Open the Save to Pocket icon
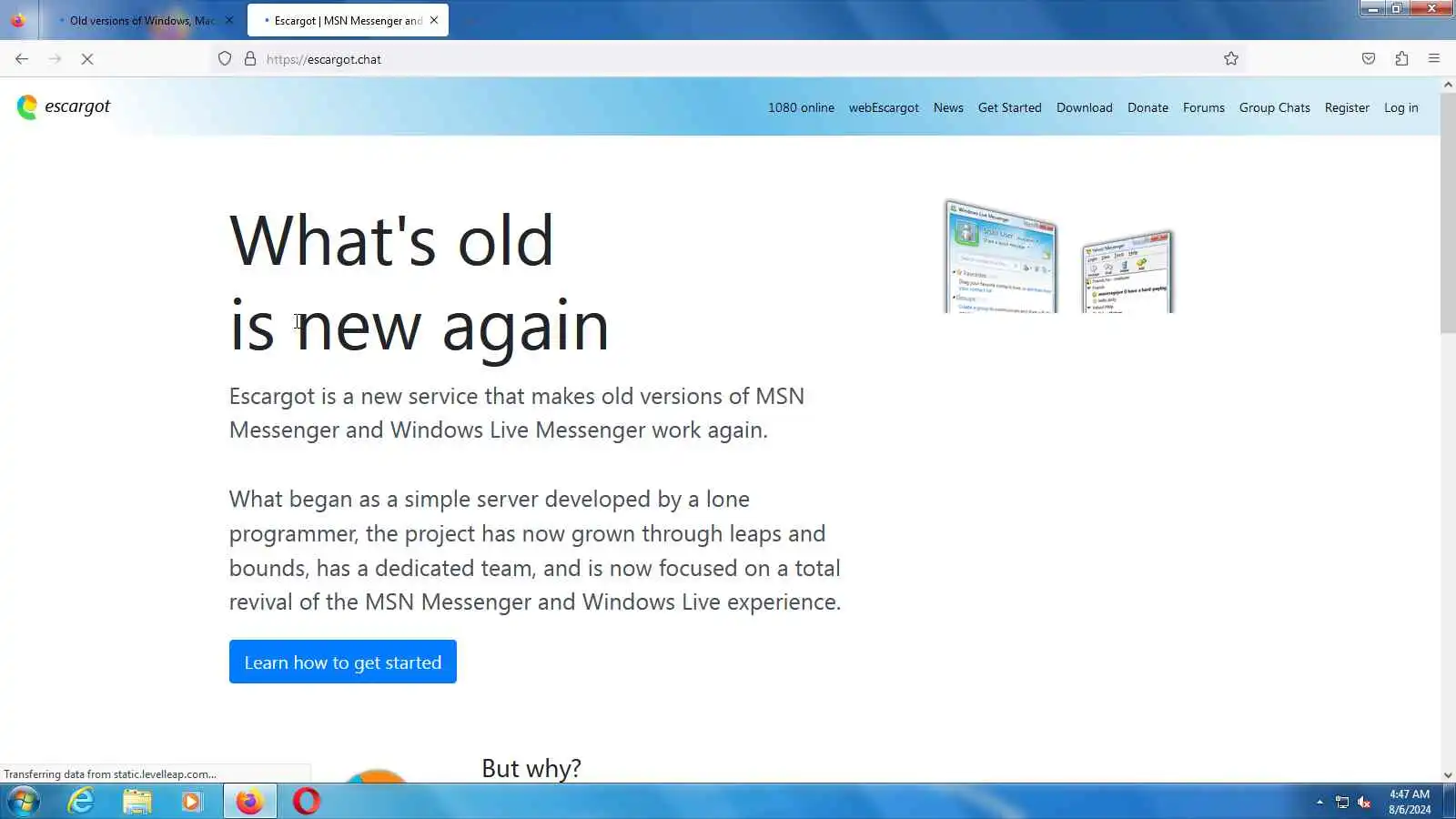This screenshot has height=819, width=1456. point(1369,59)
